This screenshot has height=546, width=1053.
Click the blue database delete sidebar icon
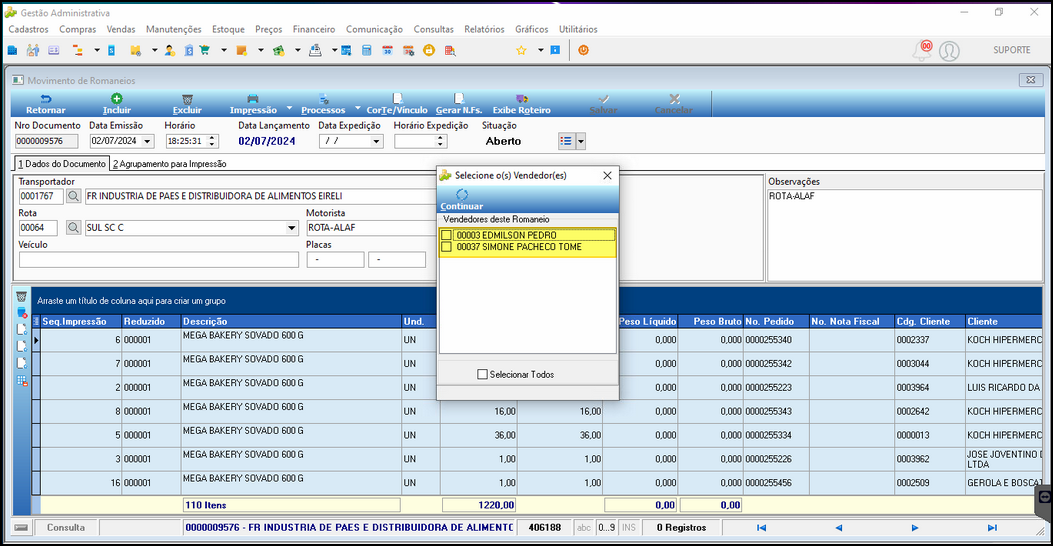22,313
